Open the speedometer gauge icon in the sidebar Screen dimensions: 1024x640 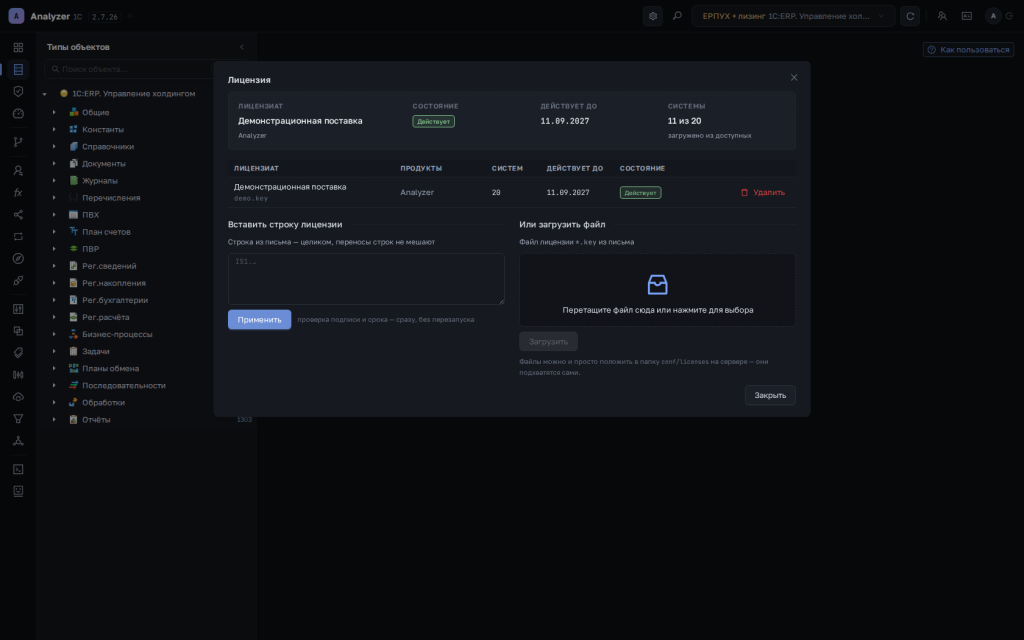point(18,114)
